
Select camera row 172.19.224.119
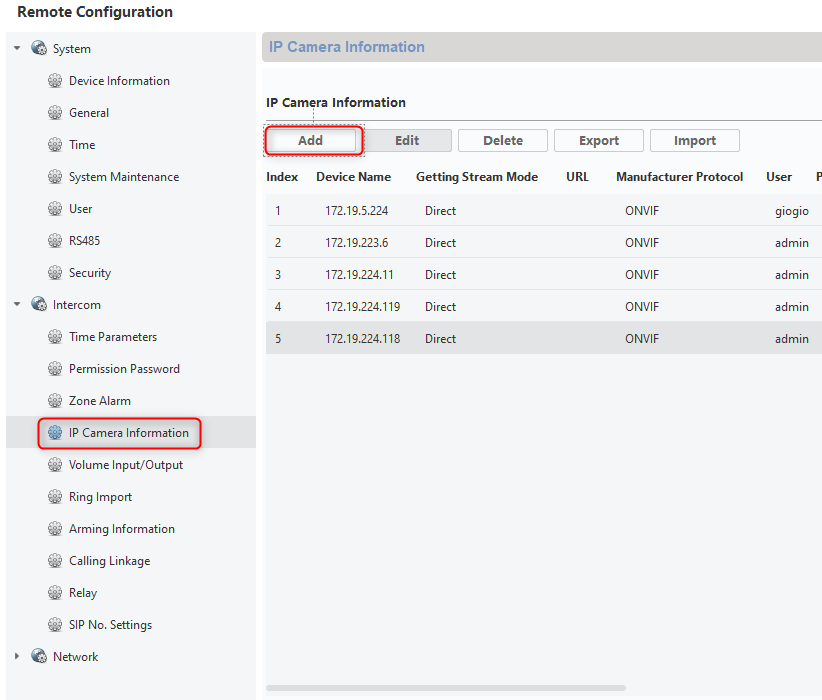click(544, 306)
